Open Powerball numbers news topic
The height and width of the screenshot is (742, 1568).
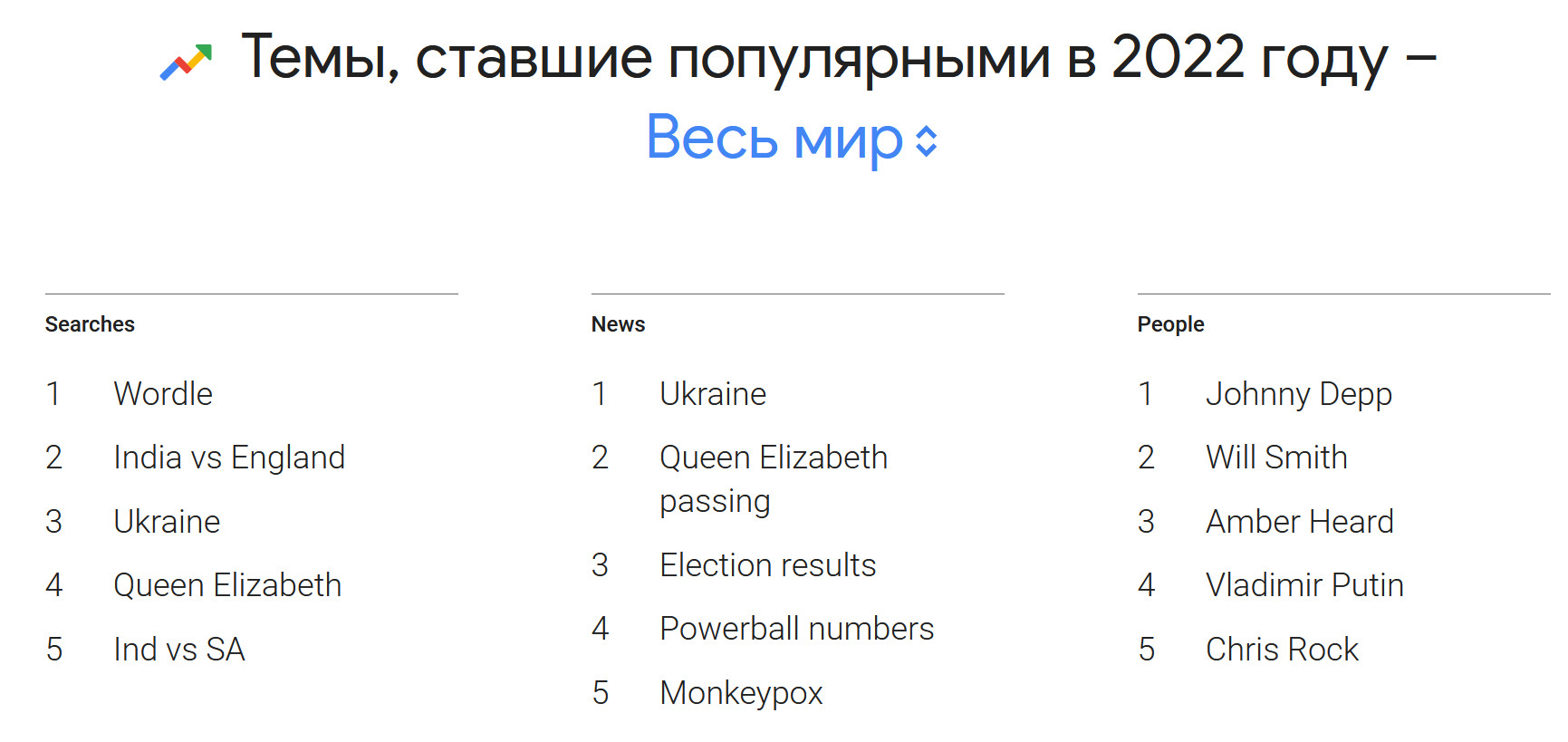click(x=796, y=629)
